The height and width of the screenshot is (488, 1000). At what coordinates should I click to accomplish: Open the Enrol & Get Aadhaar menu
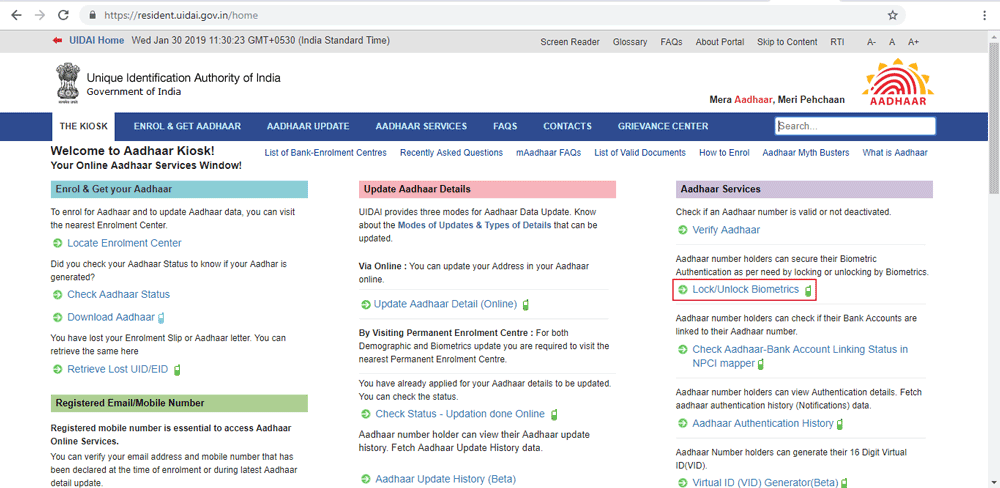[x=187, y=127]
